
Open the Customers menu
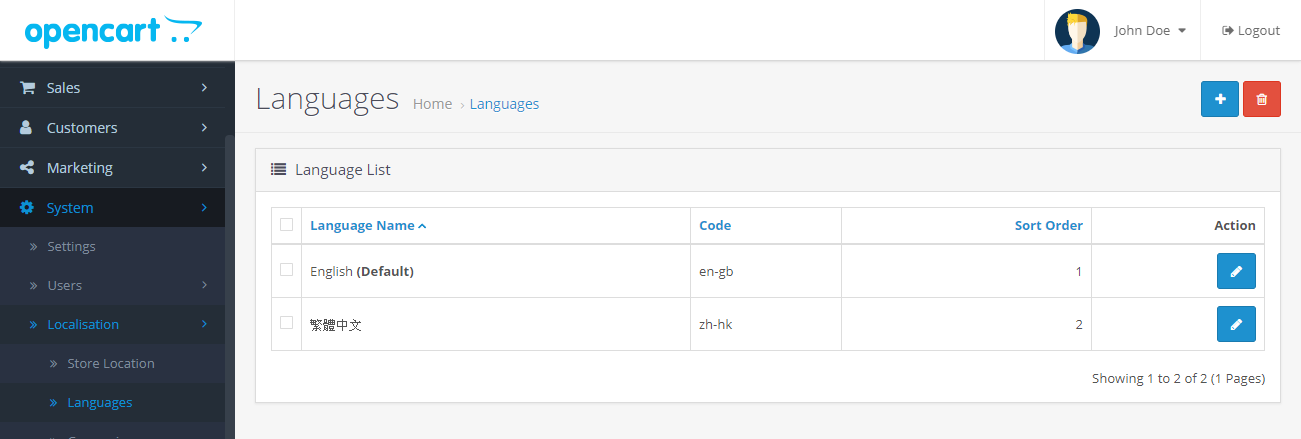(112, 128)
